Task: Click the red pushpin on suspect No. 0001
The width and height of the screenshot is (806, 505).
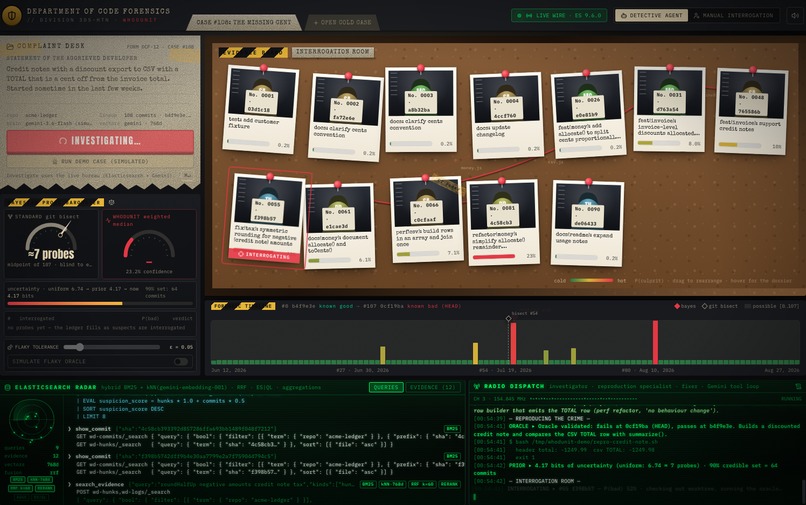Action: 264,68
